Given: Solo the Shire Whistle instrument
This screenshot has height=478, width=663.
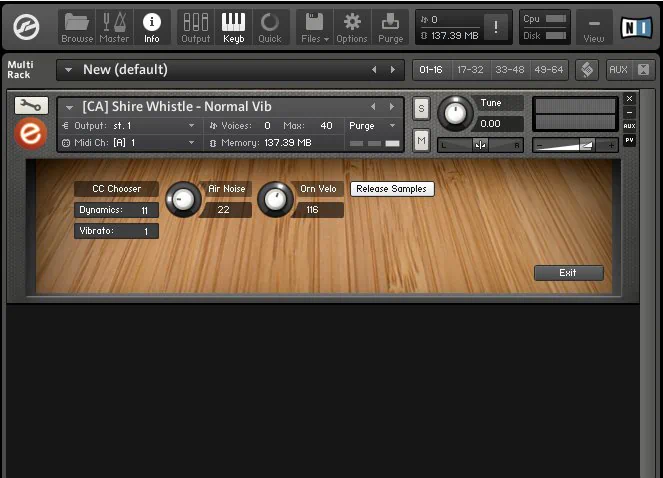Looking at the screenshot, I should (x=421, y=109).
